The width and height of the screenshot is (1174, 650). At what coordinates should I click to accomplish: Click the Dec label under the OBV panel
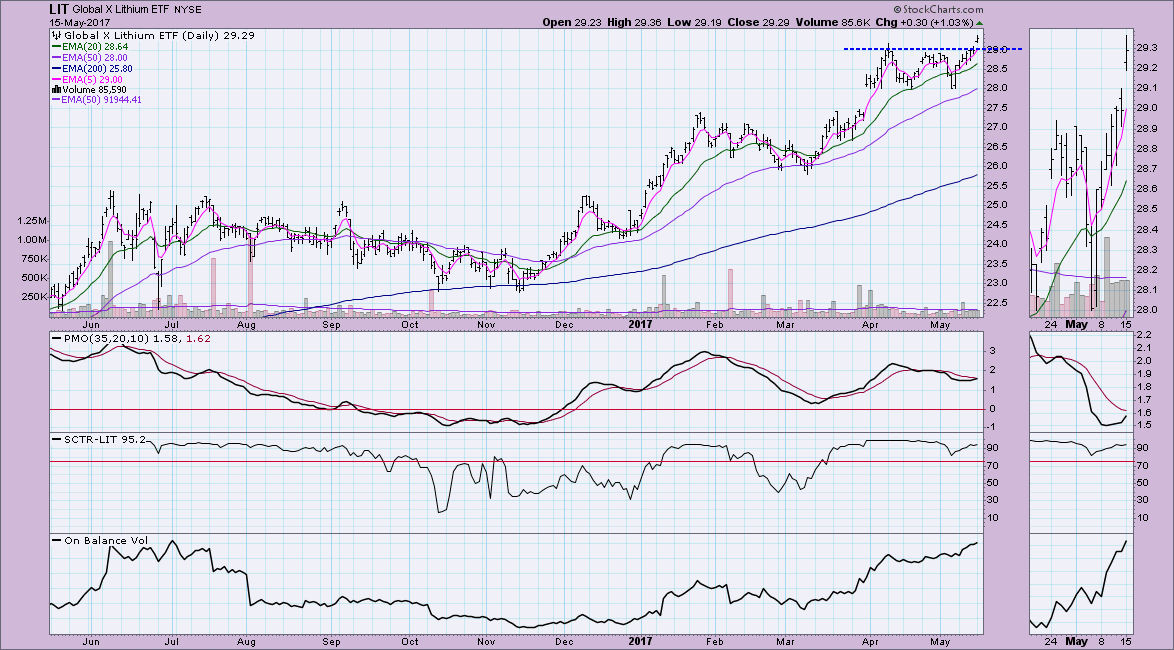click(x=563, y=643)
